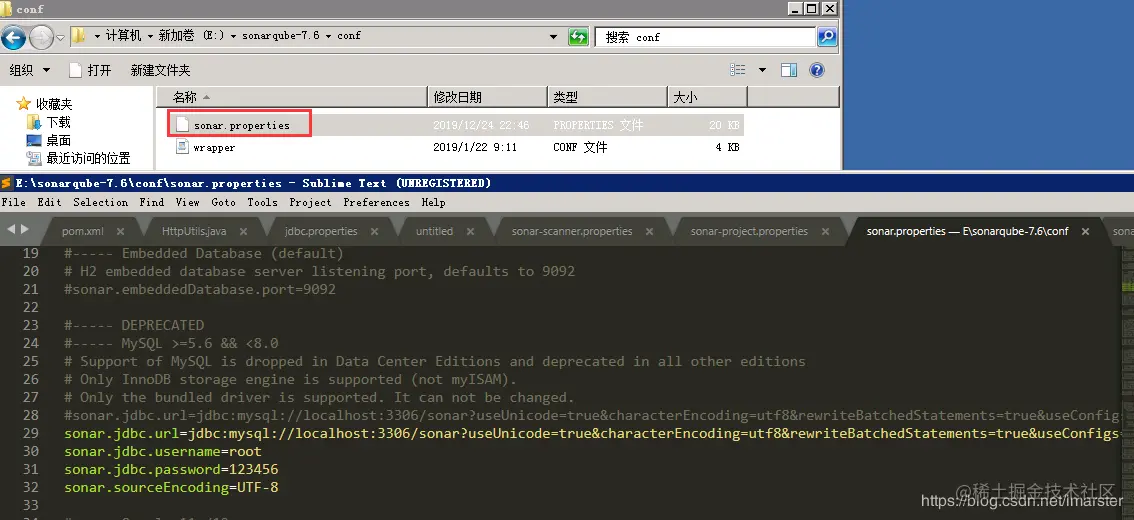The width and height of the screenshot is (1134, 520).
Task: Click the 新建文件夹 button
Action: [x=160, y=70]
